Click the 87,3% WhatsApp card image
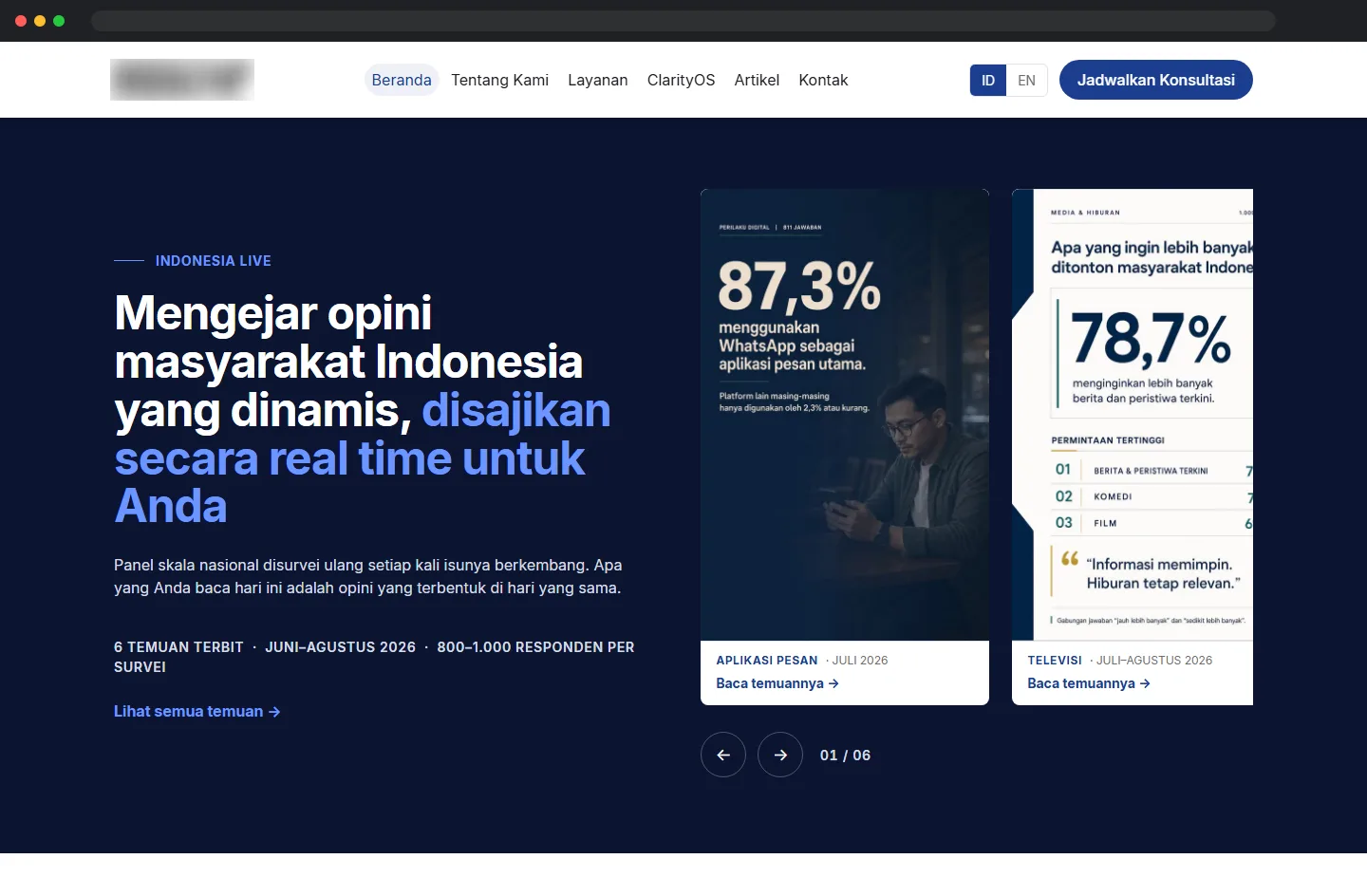The image size is (1367, 896). click(845, 415)
